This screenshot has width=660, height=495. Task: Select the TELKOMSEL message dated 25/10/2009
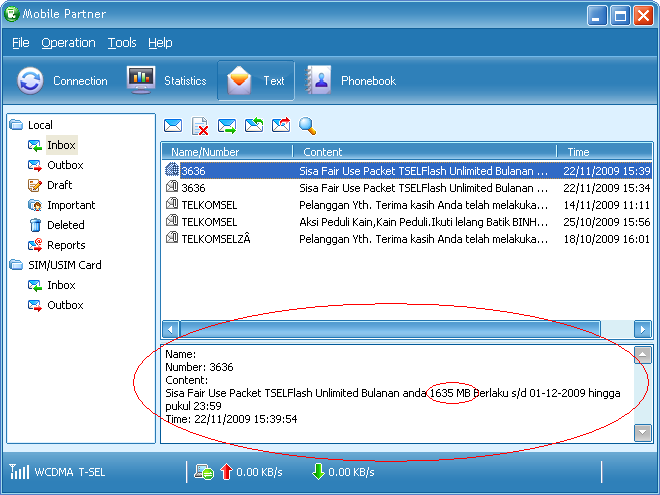pos(407,222)
